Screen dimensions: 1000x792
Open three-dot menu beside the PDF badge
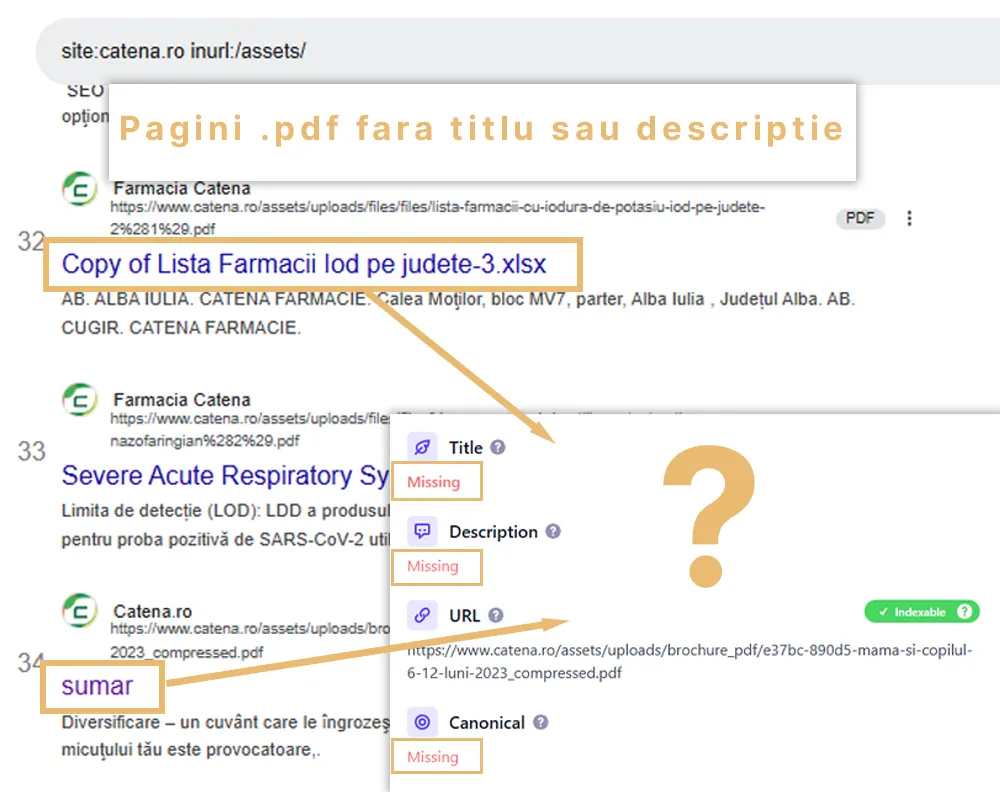(909, 218)
